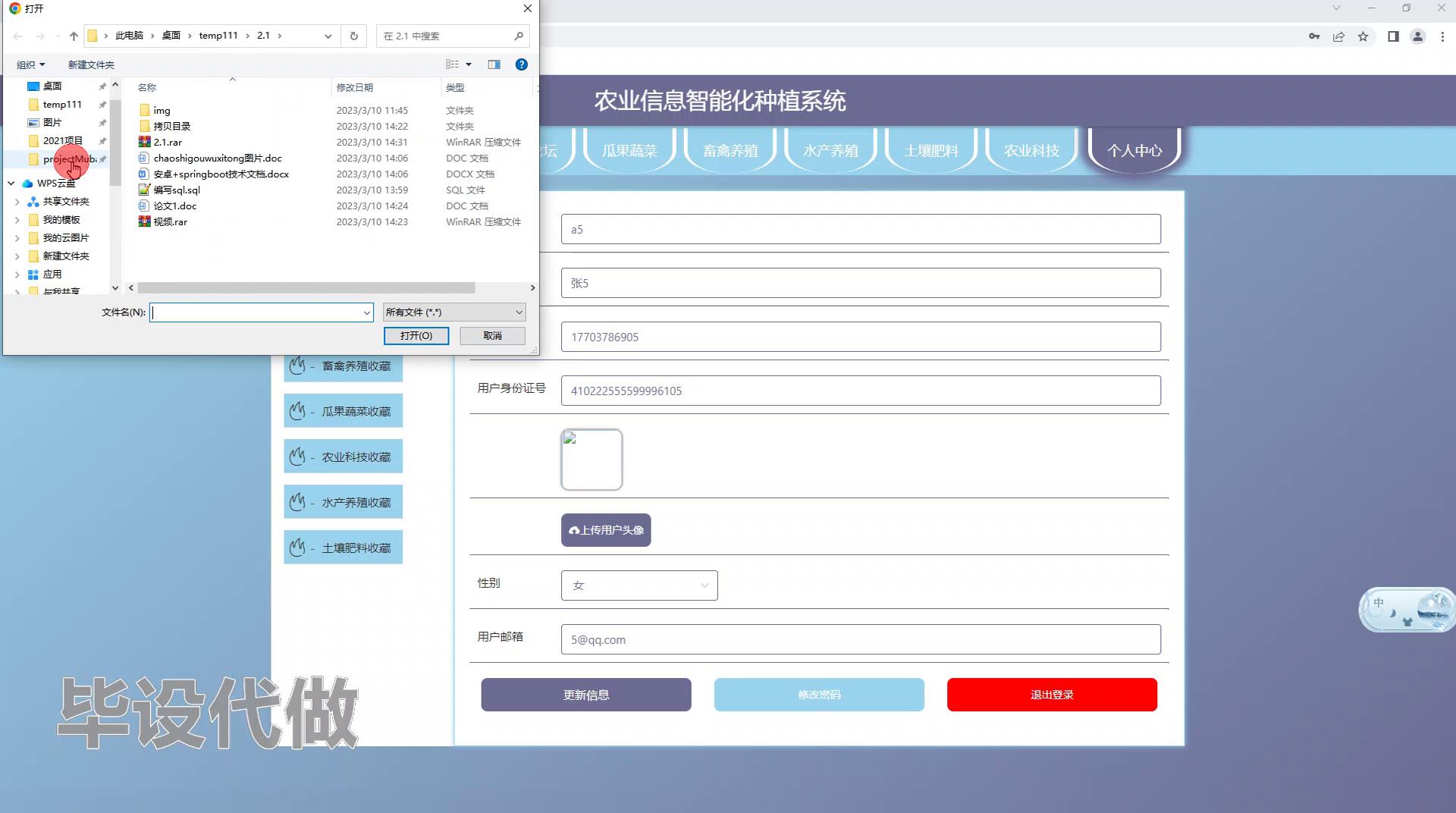
Task: Expand the 共享文件夹 tree node
Action: tap(17, 202)
